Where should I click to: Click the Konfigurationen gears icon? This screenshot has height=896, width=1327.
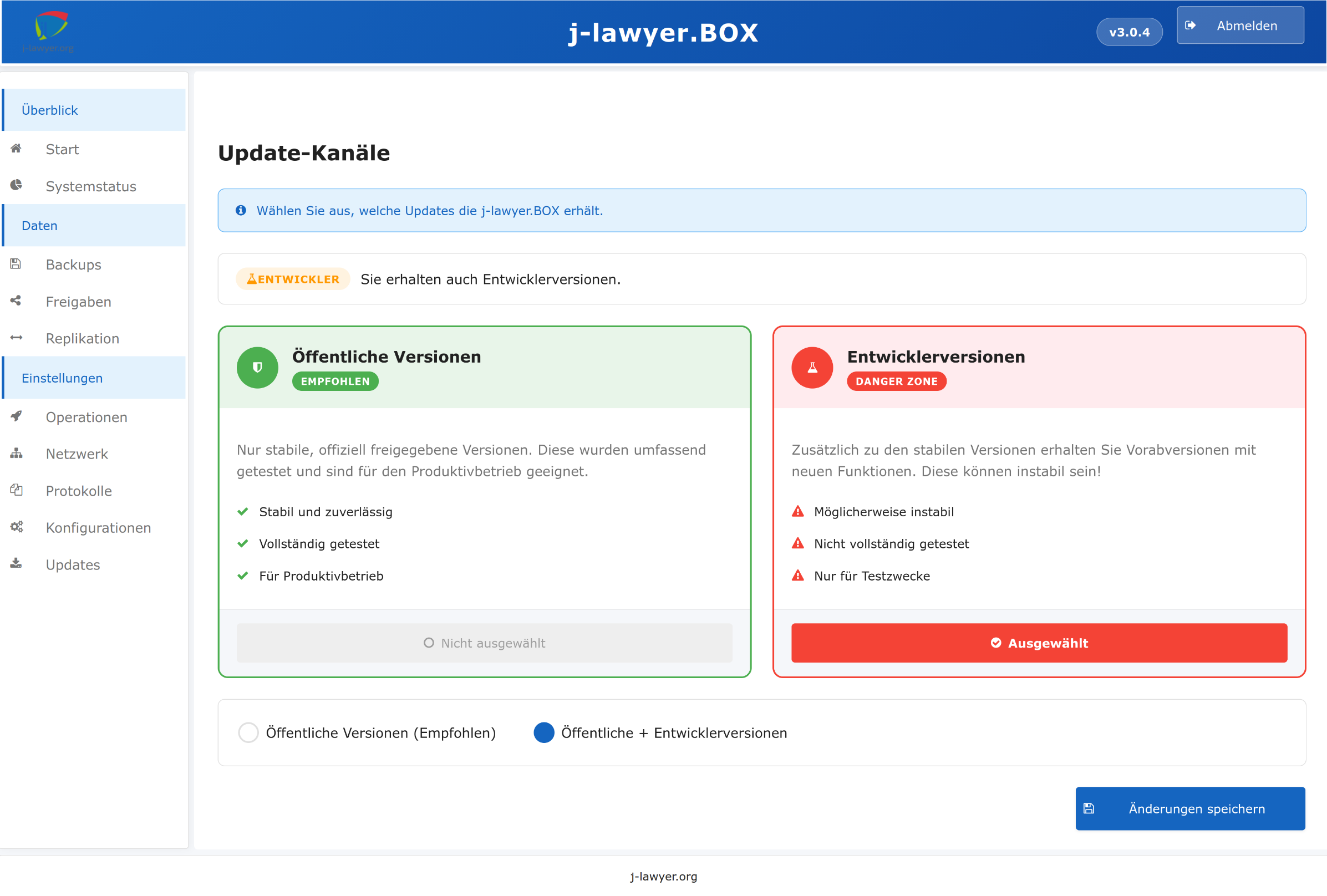[x=16, y=527]
